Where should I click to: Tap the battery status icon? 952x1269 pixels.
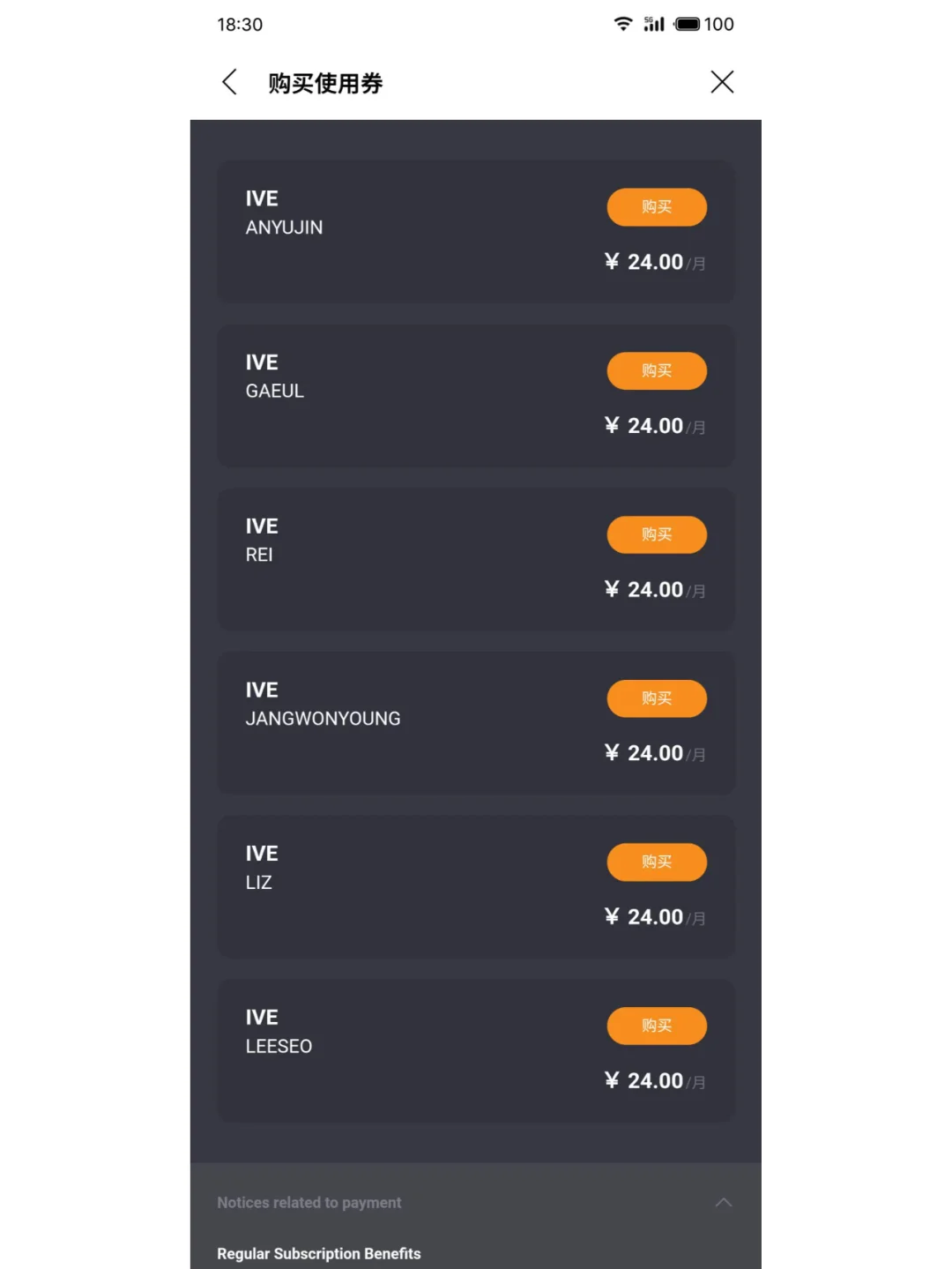pyautogui.click(x=688, y=24)
